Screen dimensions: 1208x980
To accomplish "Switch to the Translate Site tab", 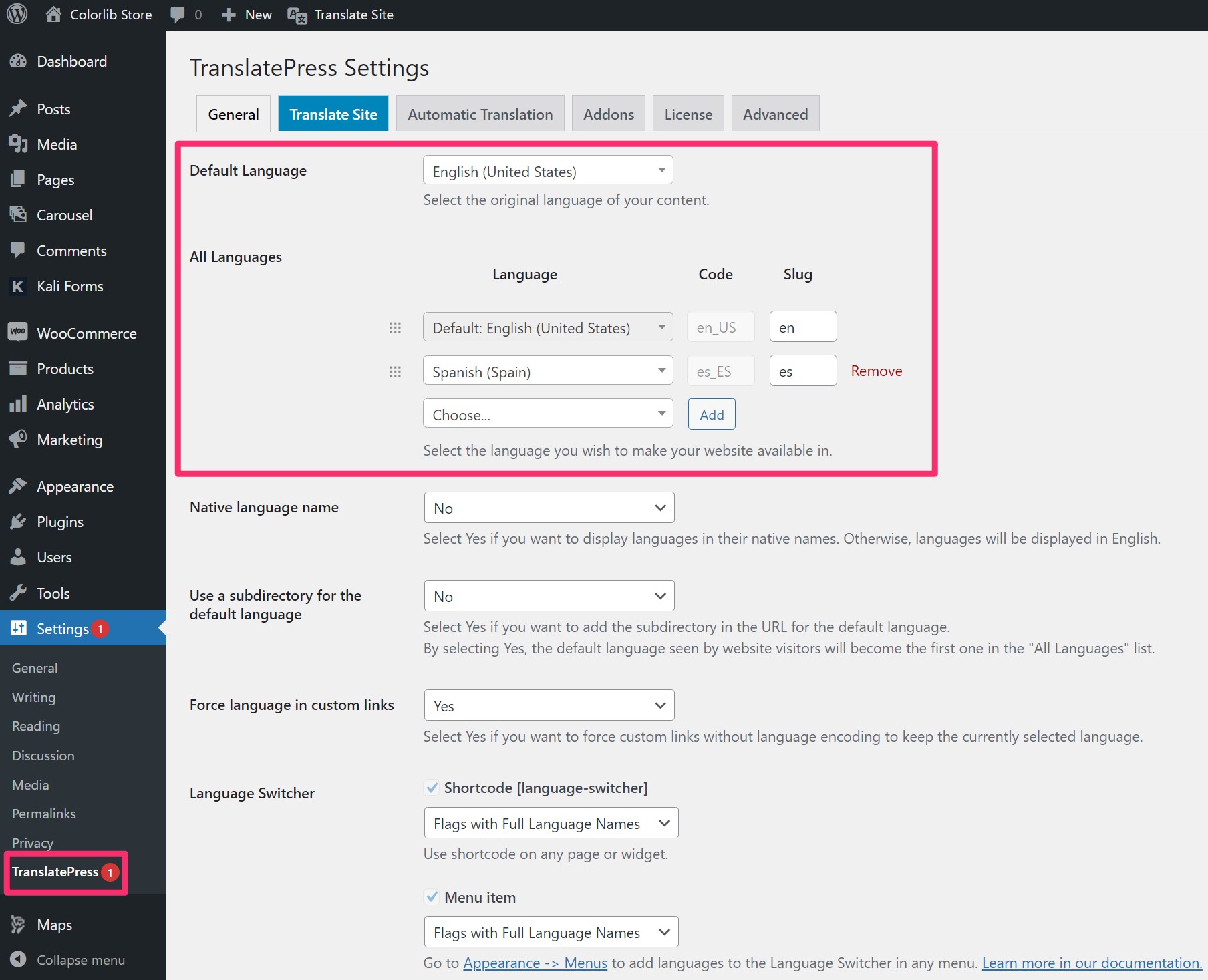I will (333, 114).
